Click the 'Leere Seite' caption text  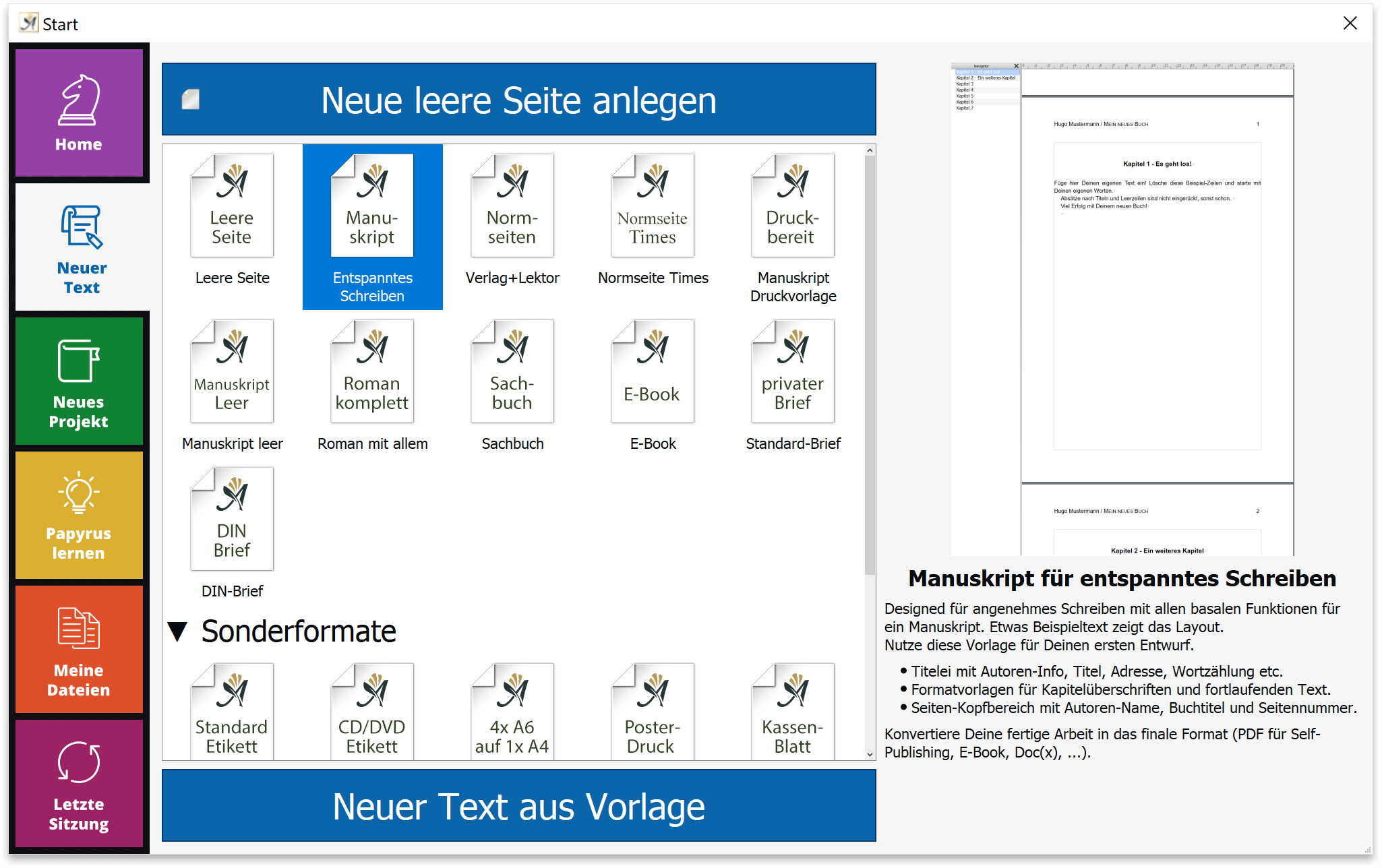232,278
